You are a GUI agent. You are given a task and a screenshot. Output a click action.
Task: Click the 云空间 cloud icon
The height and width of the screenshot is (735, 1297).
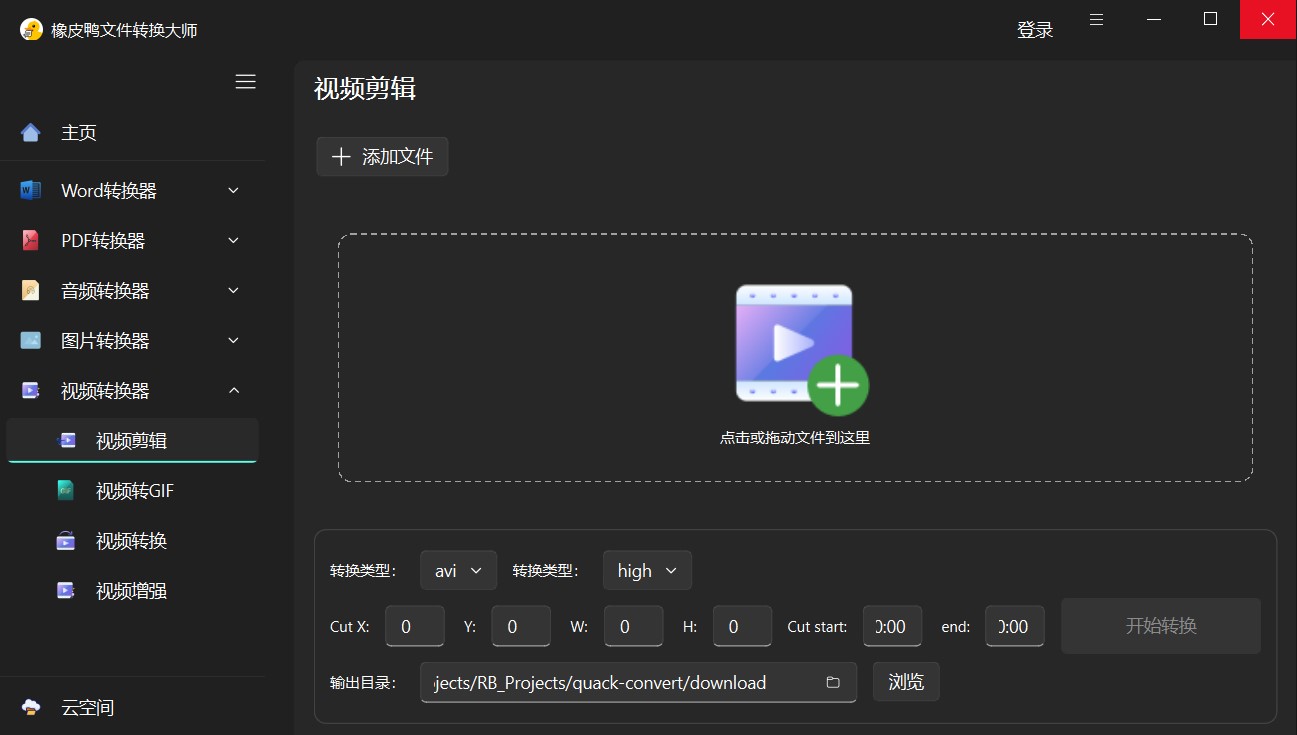(31, 707)
